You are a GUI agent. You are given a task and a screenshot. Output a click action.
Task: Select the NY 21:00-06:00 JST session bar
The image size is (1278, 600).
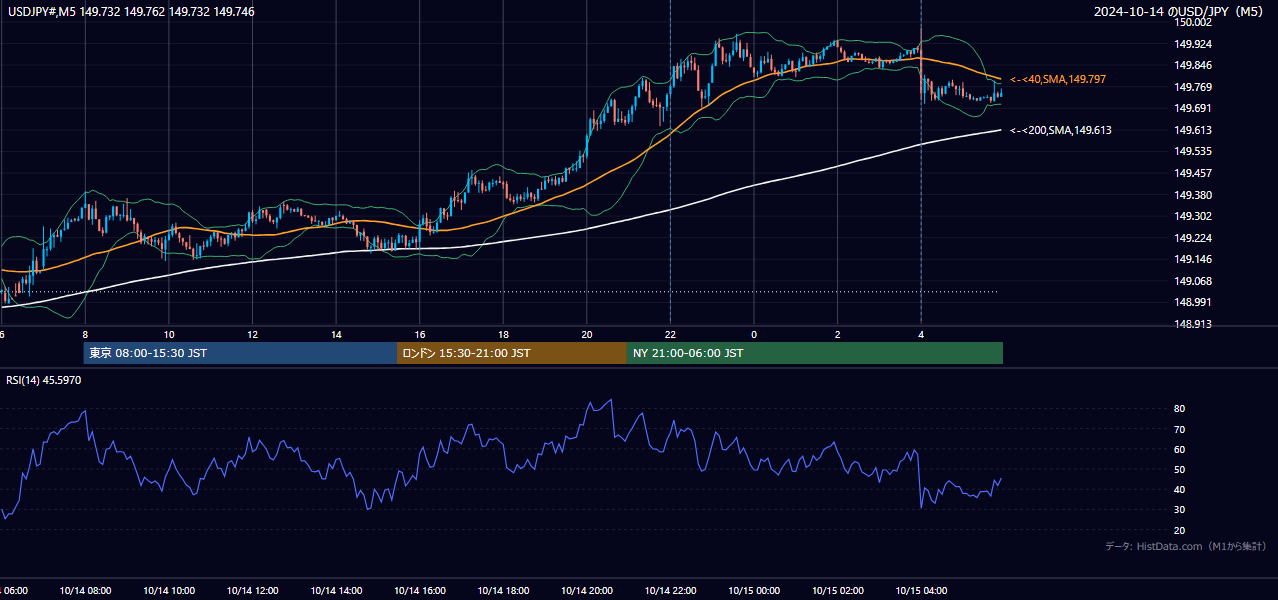(x=815, y=353)
